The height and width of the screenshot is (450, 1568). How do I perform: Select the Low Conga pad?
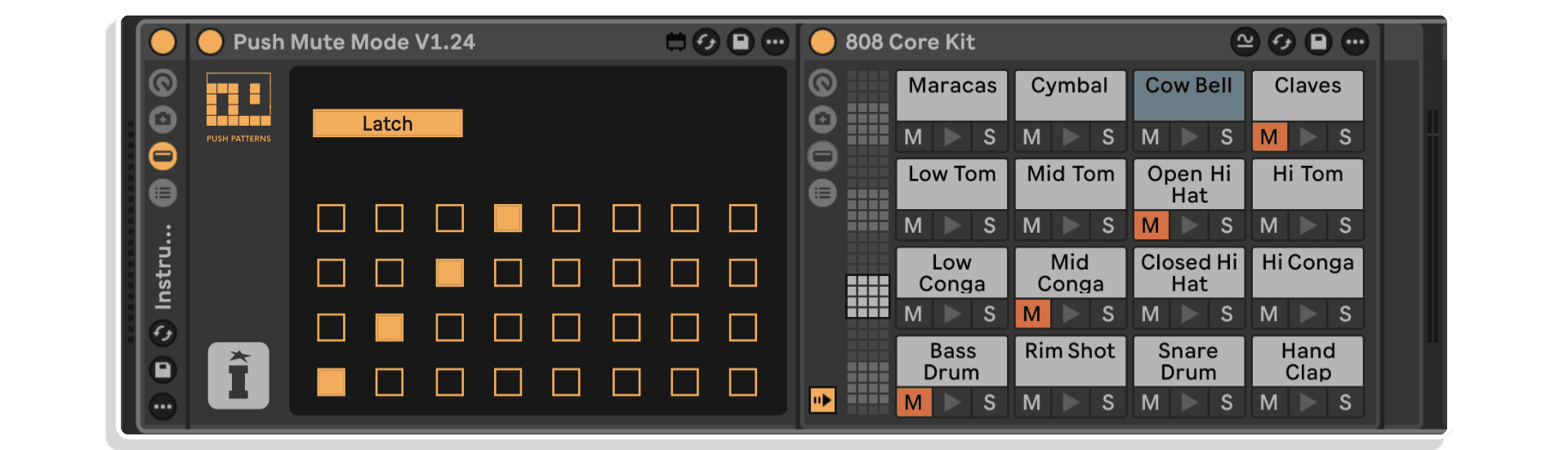[x=952, y=273]
